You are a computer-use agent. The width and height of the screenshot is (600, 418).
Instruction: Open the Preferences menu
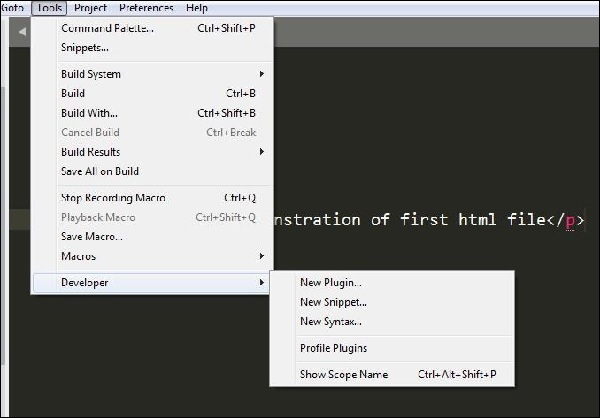[x=146, y=7]
